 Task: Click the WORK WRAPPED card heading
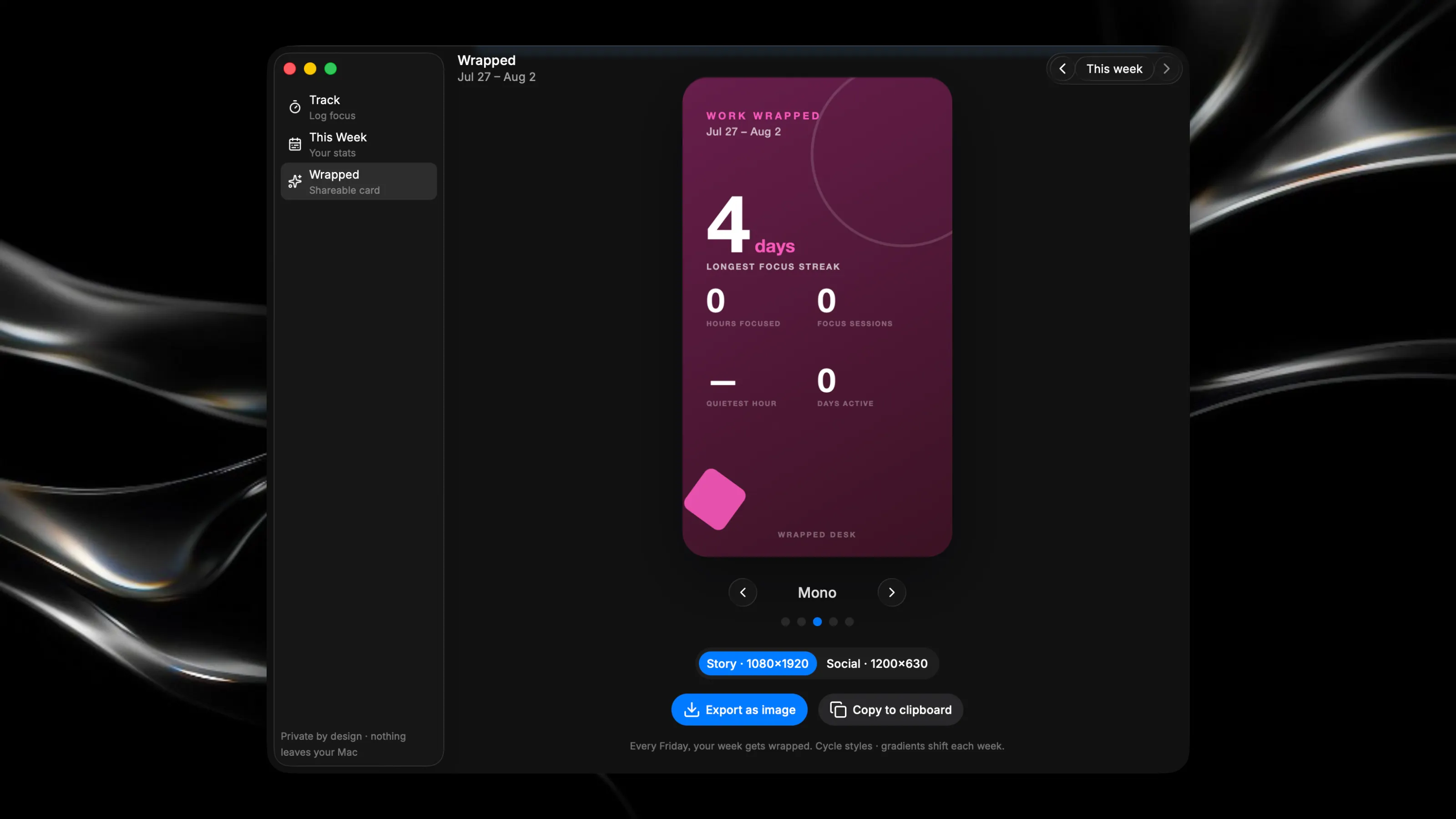pos(763,116)
